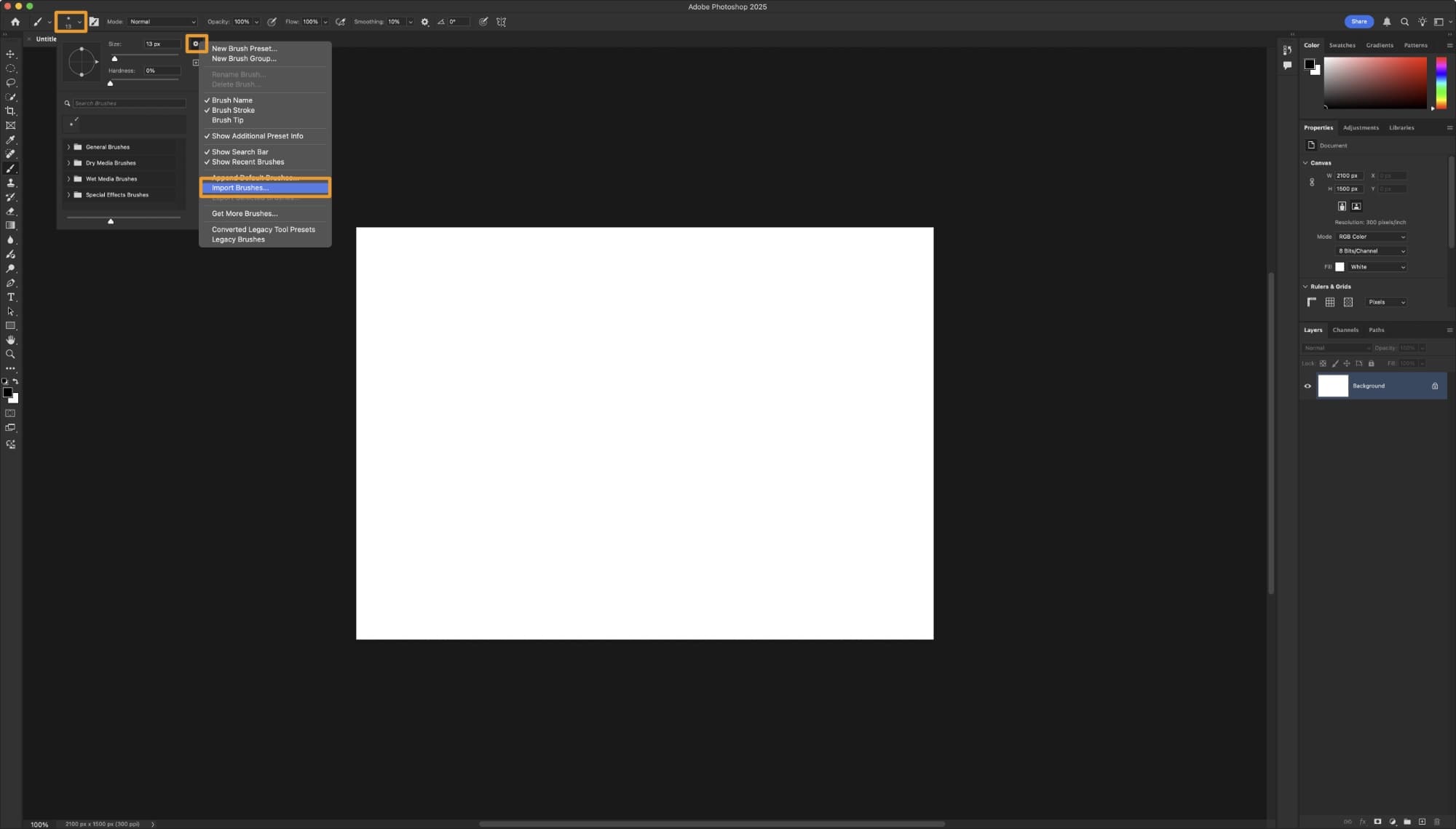Click the Home icon
The height and width of the screenshot is (829, 1456).
click(x=15, y=22)
